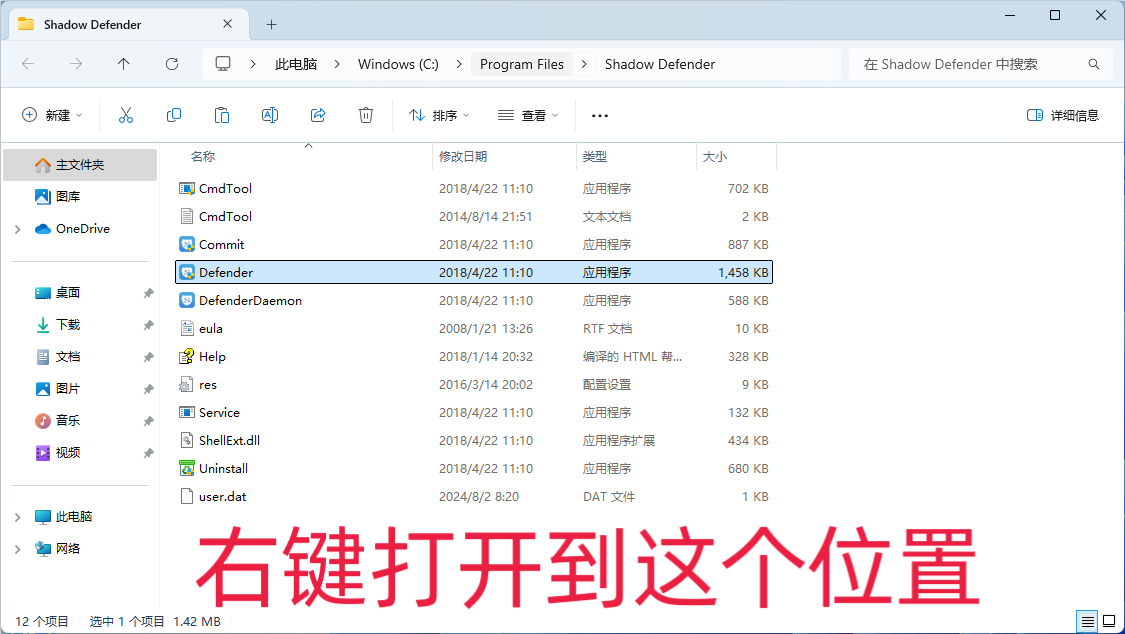Select the Help compiled HTML file icon
This screenshot has height=634, width=1125.
(x=187, y=356)
